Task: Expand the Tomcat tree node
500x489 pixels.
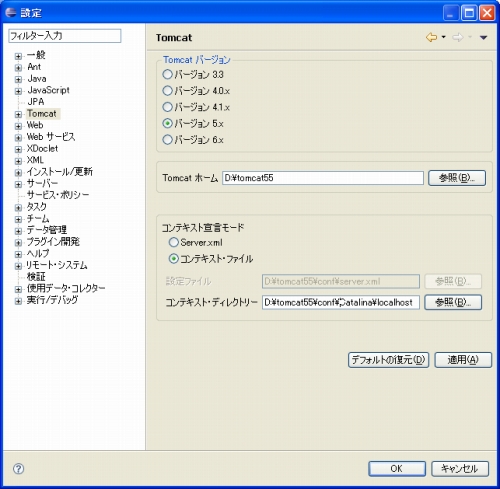Action: click(x=18, y=114)
